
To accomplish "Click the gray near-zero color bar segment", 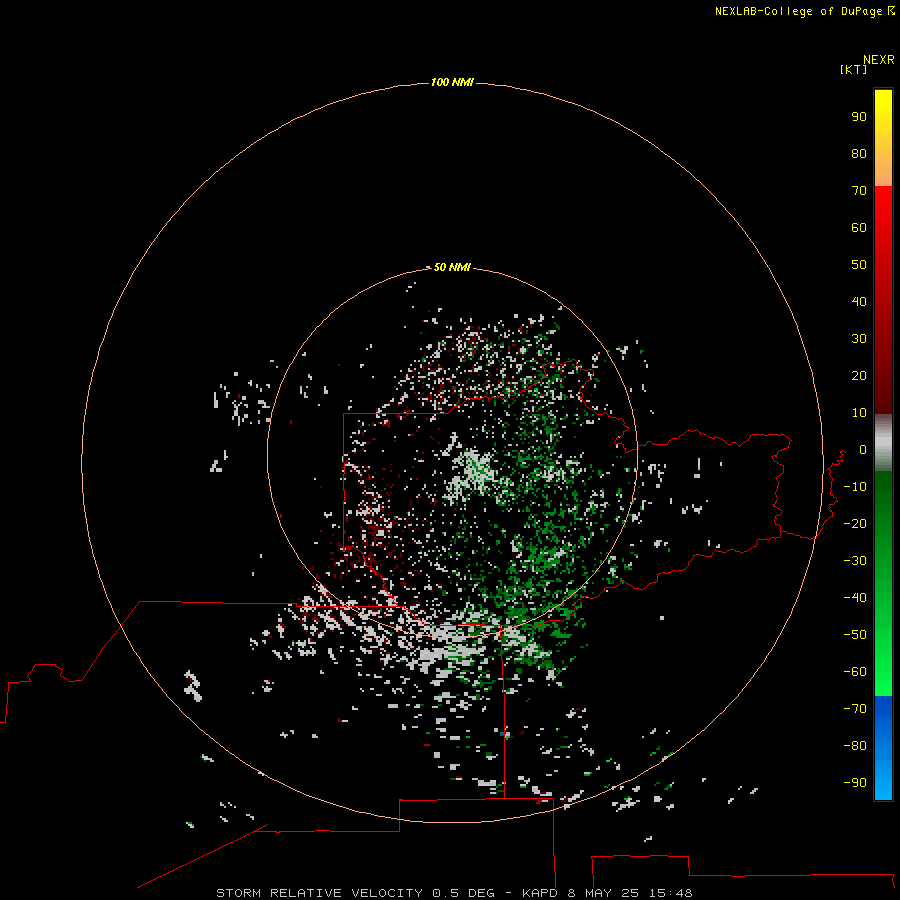I will pos(883,443).
